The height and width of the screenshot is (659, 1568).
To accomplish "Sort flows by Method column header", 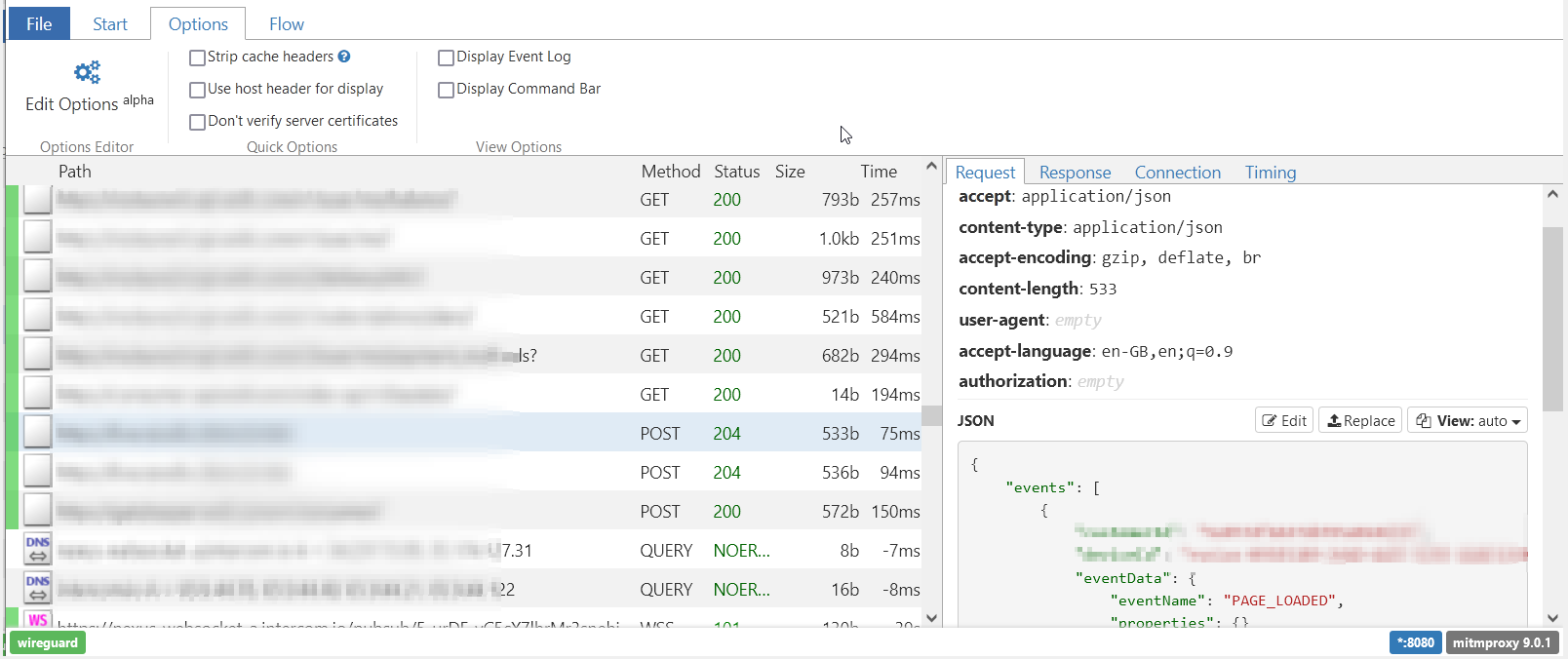I will point(671,172).
